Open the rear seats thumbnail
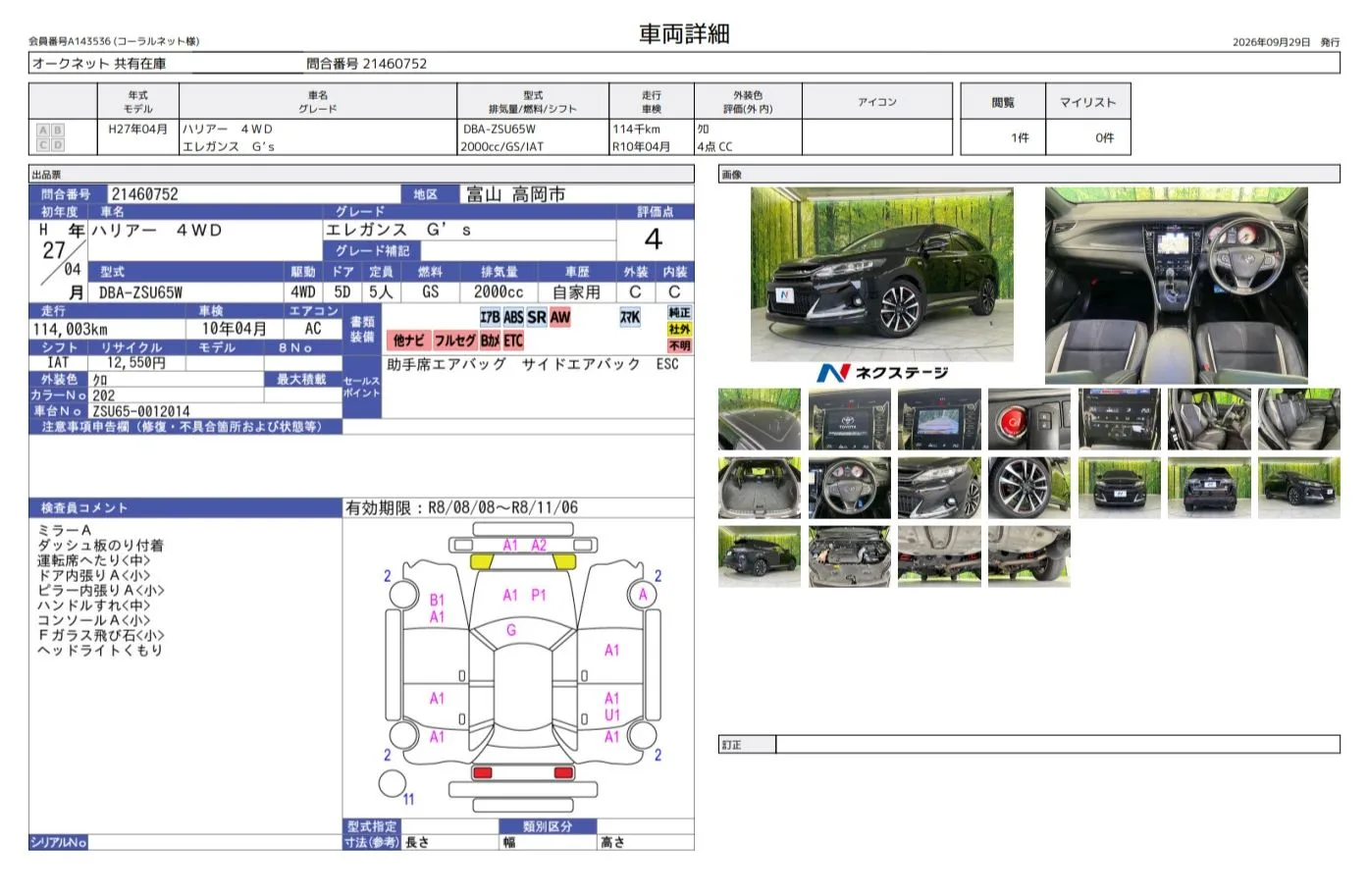This screenshot has width=1369, height=896. (x=1298, y=419)
